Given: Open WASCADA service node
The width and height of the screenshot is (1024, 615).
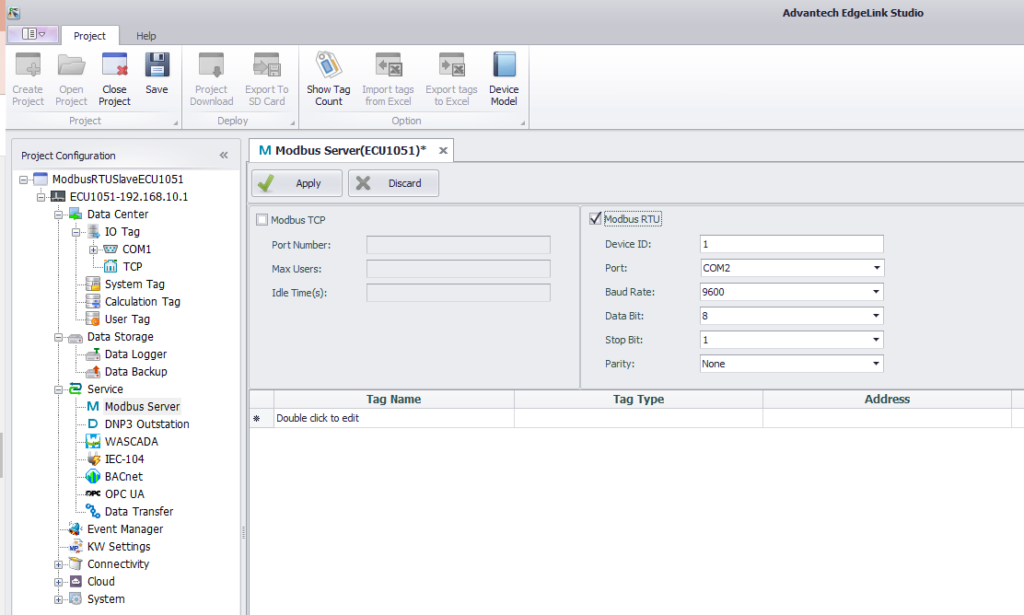Looking at the screenshot, I should pyautogui.click(x=131, y=442).
